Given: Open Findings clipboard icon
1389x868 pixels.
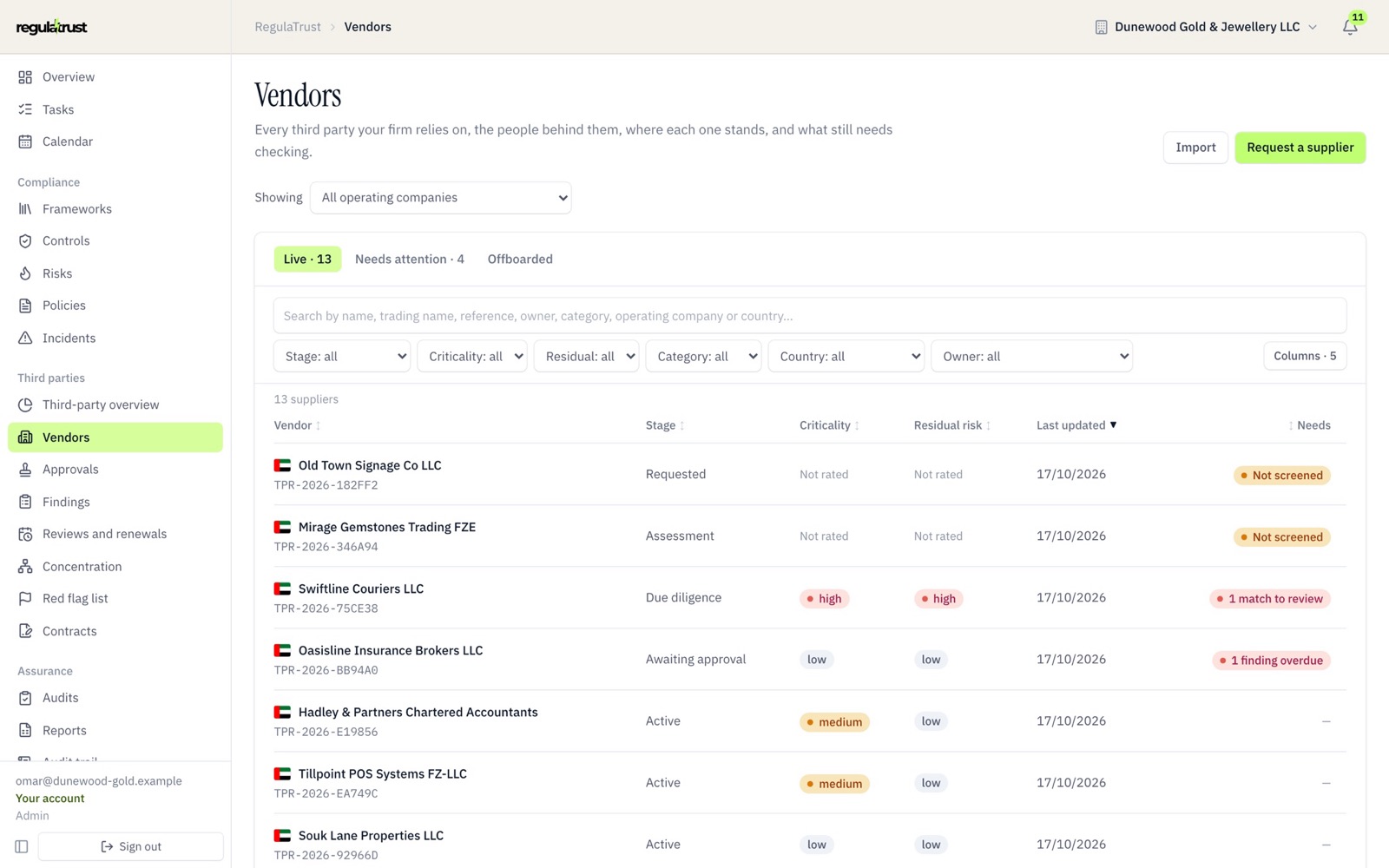Looking at the screenshot, I should click(25, 502).
